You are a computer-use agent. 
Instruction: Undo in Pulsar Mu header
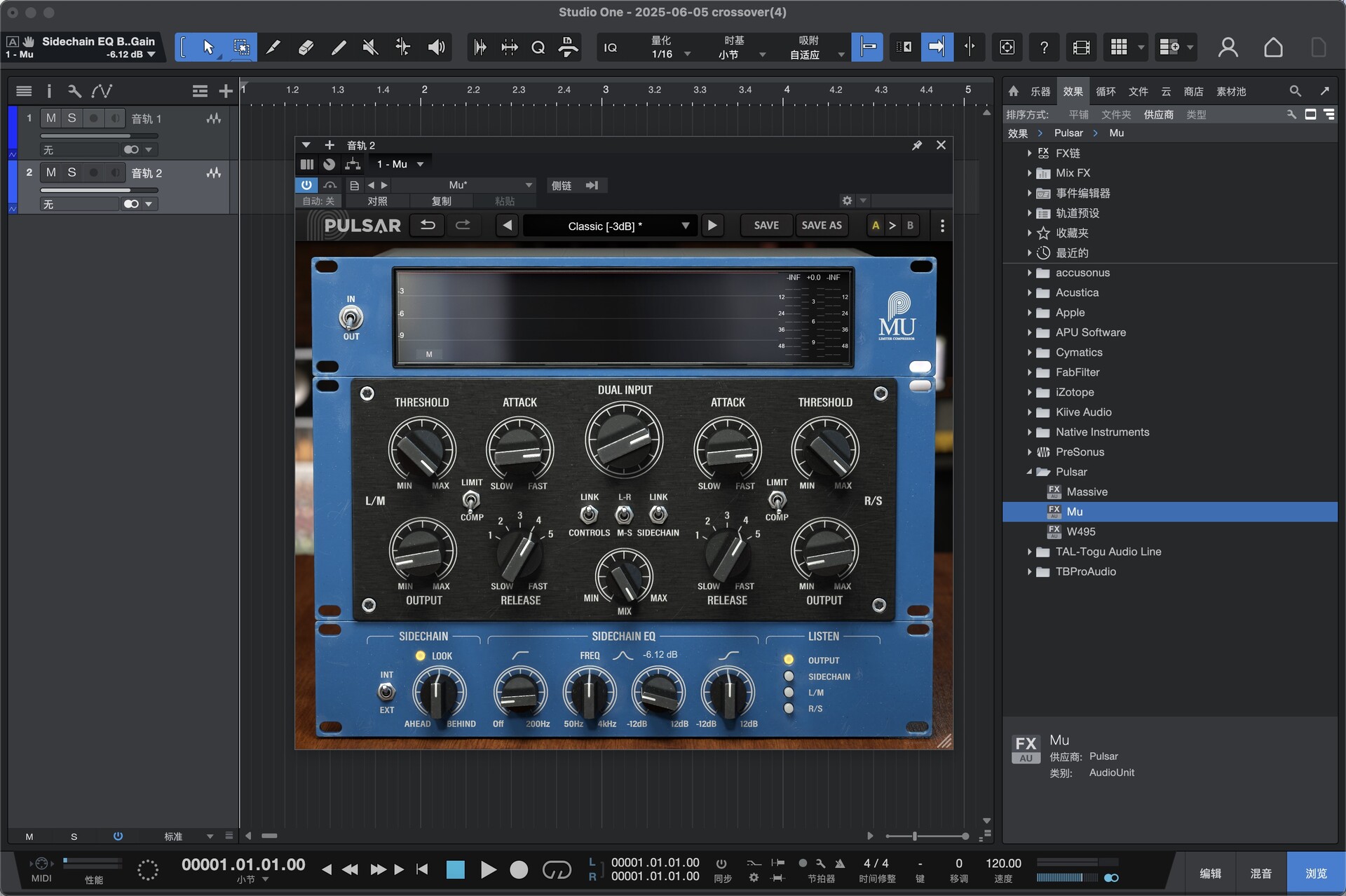427,225
